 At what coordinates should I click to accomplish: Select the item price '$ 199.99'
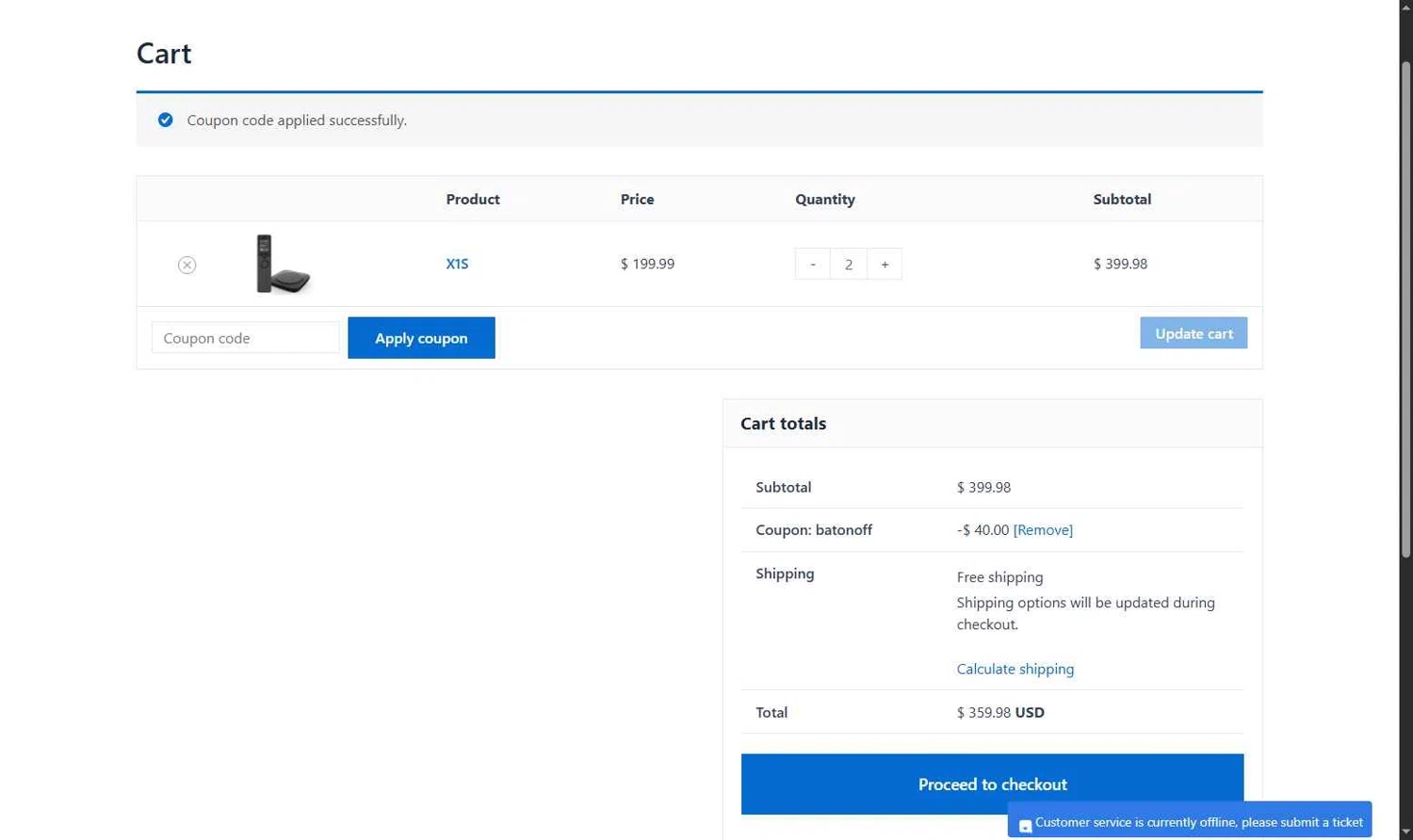(647, 264)
